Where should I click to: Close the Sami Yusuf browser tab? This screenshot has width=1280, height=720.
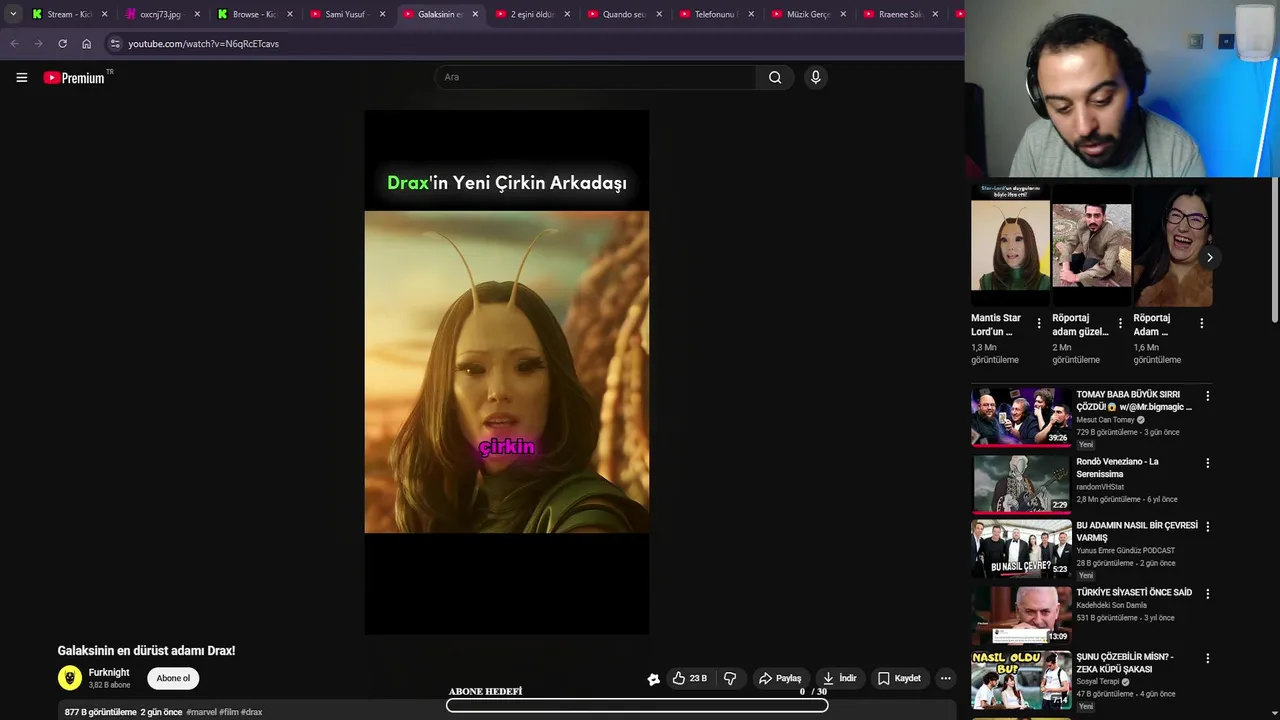tap(382, 14)
